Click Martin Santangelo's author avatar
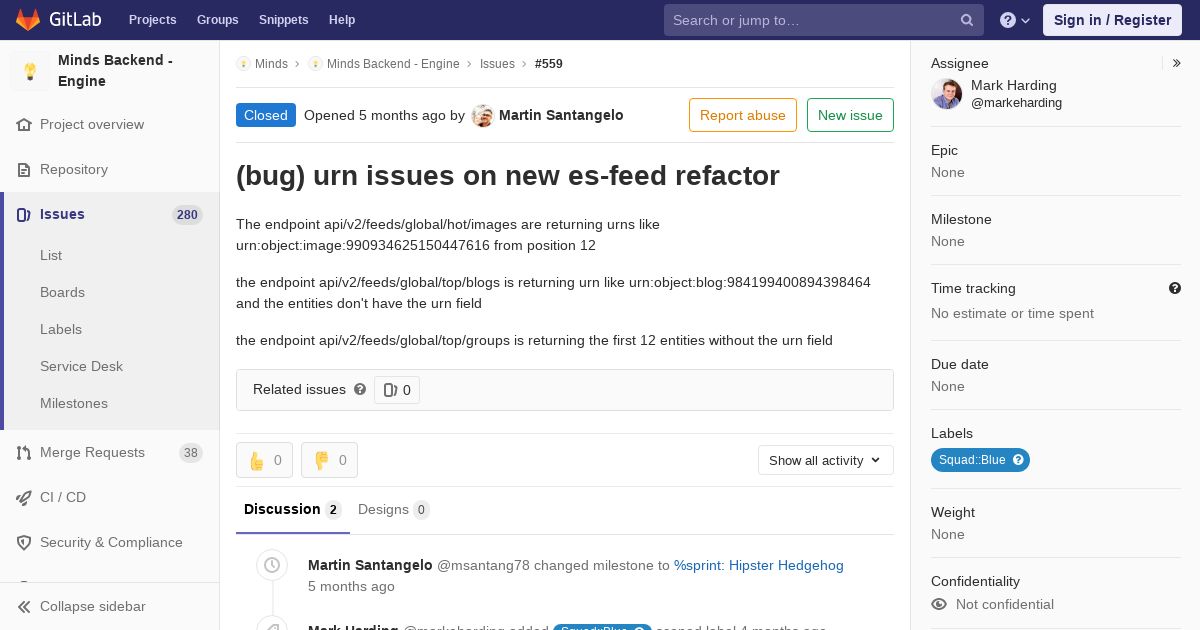 [x=482, y=116]
